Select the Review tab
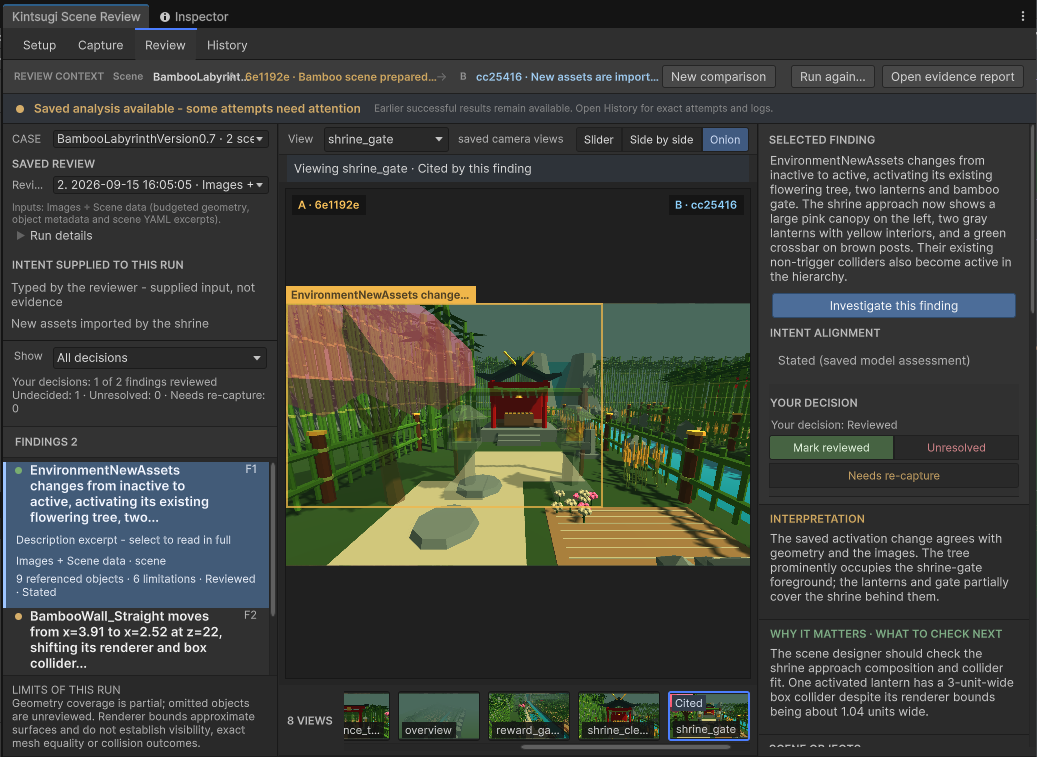 [x=165, y=45]
